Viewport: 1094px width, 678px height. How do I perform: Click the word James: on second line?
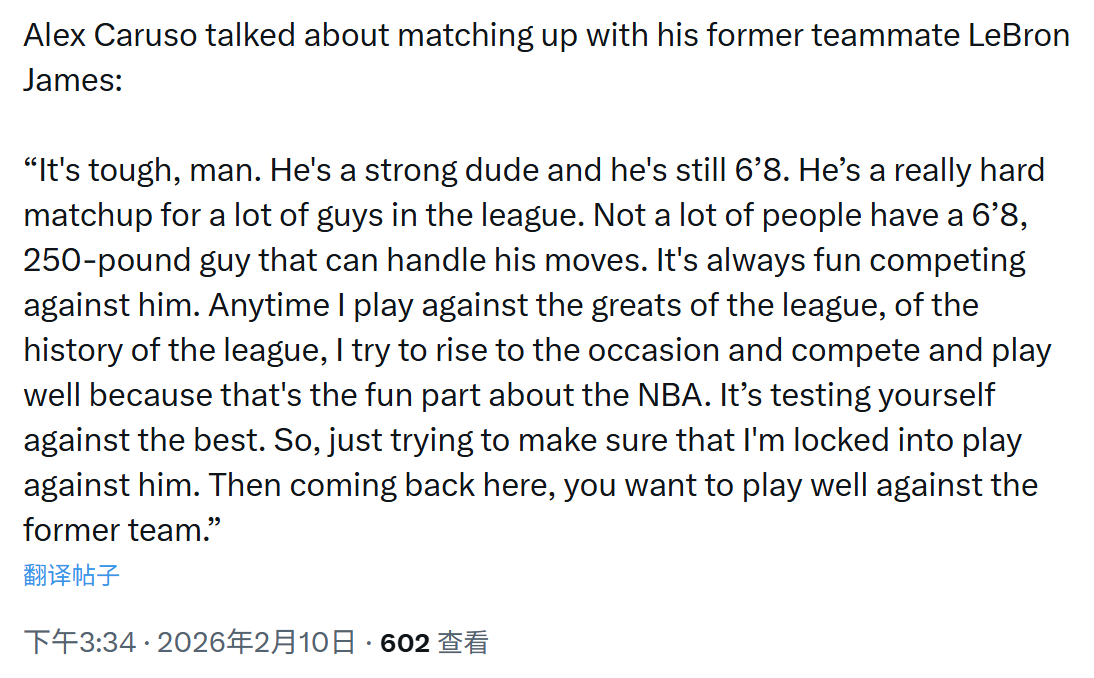coord(73,80)
